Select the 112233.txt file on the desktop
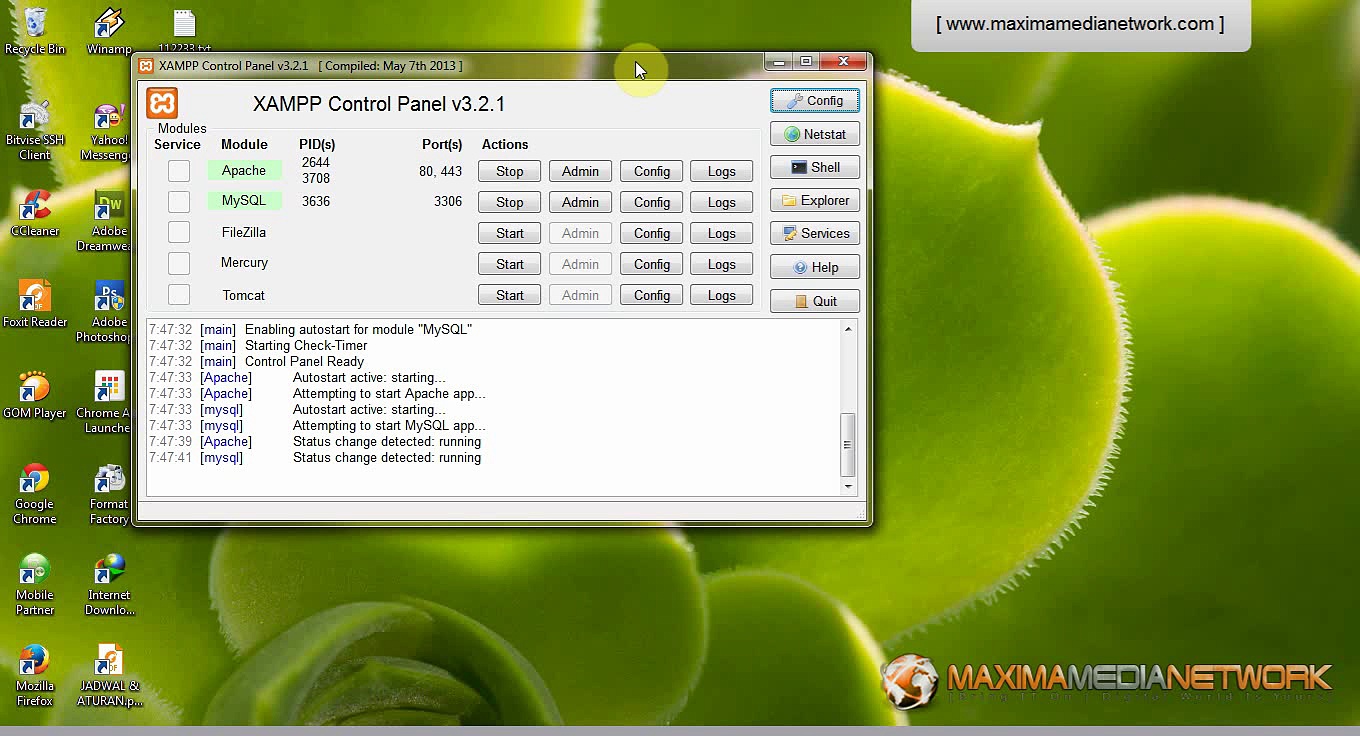 click(184, 30)
